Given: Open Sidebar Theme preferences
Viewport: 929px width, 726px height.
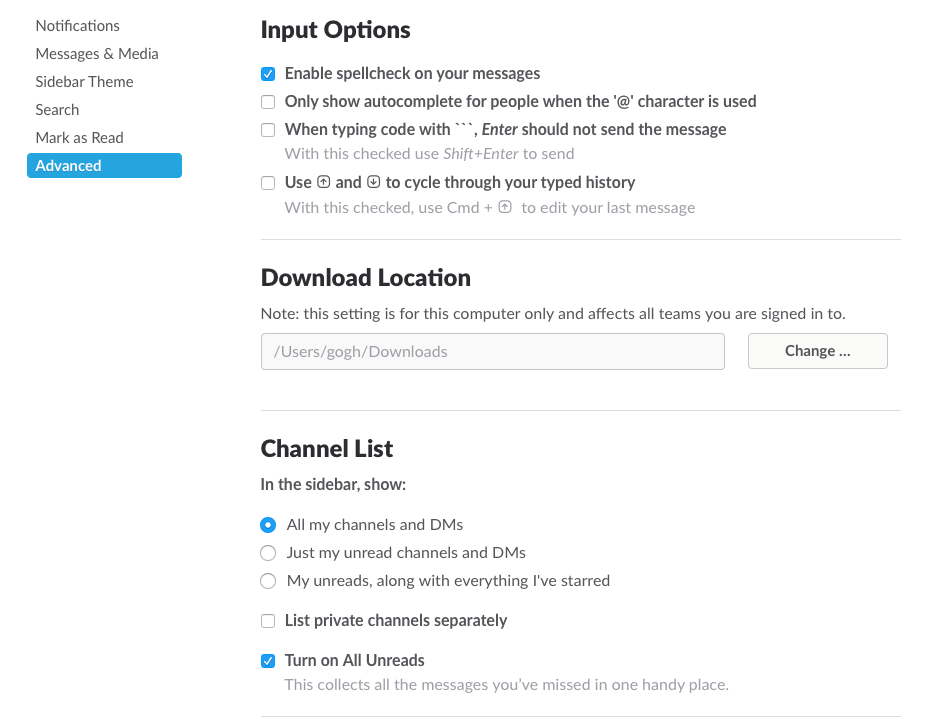Looking at the screenshot, I should click(x=84, y=81).
